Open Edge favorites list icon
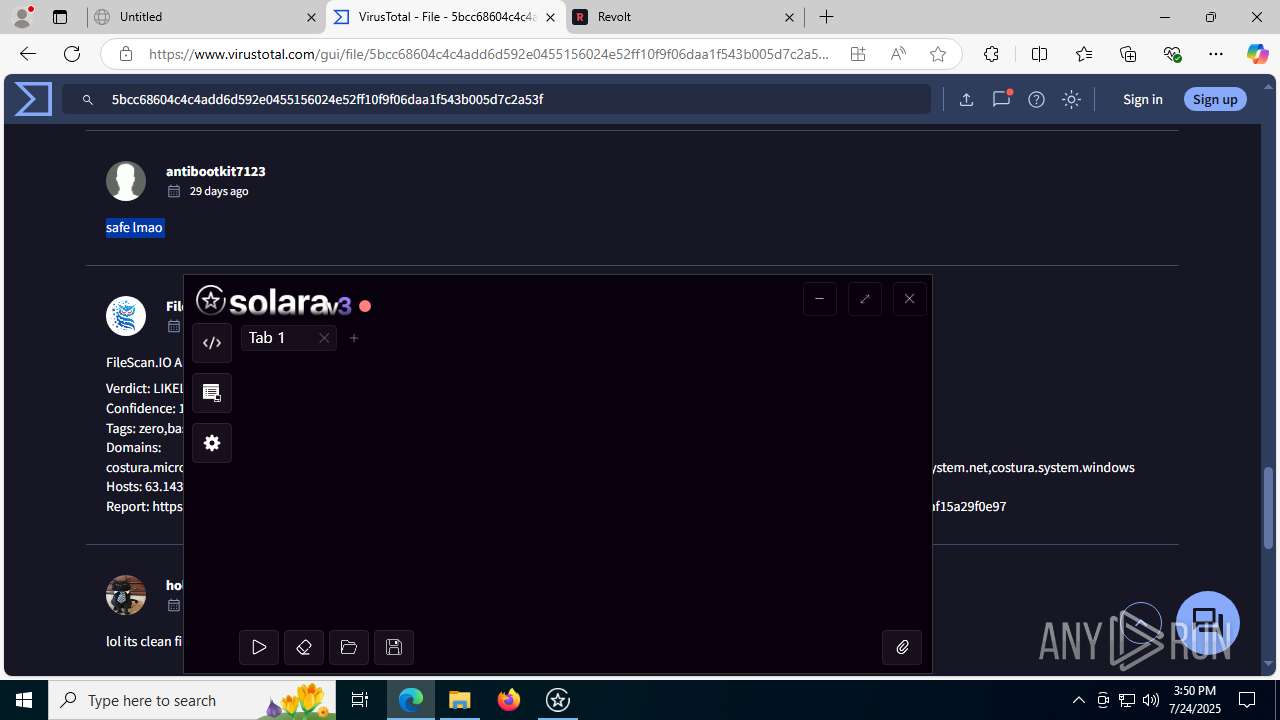 [1084, 54]
